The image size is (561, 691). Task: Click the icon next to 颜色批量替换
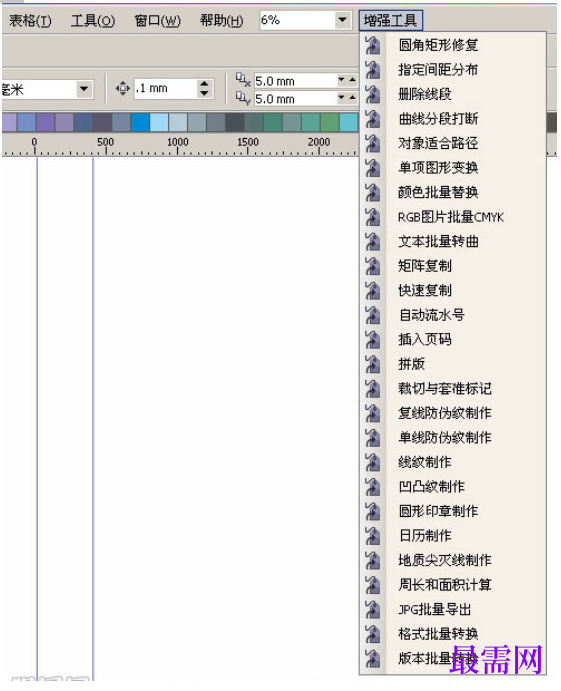point(373,193)
